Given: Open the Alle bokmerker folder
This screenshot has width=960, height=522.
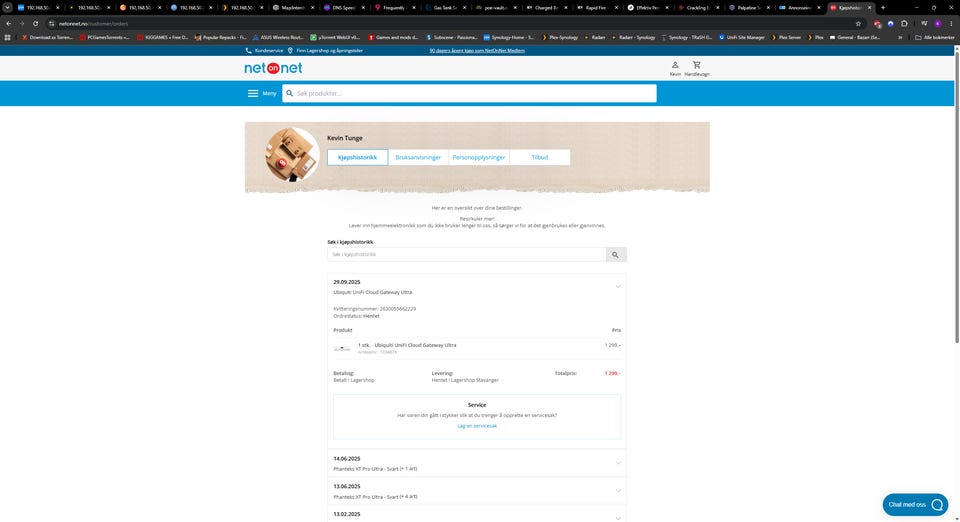Looking at the screenshot, I should [x=934, y=37].
